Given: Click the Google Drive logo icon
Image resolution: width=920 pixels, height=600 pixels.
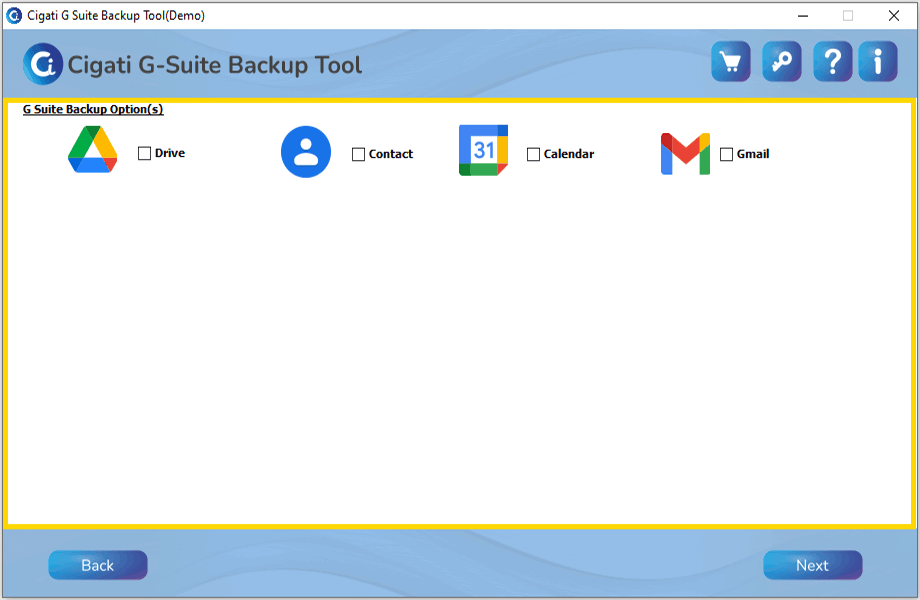Looking at the screenshot, I should (93, 151).
